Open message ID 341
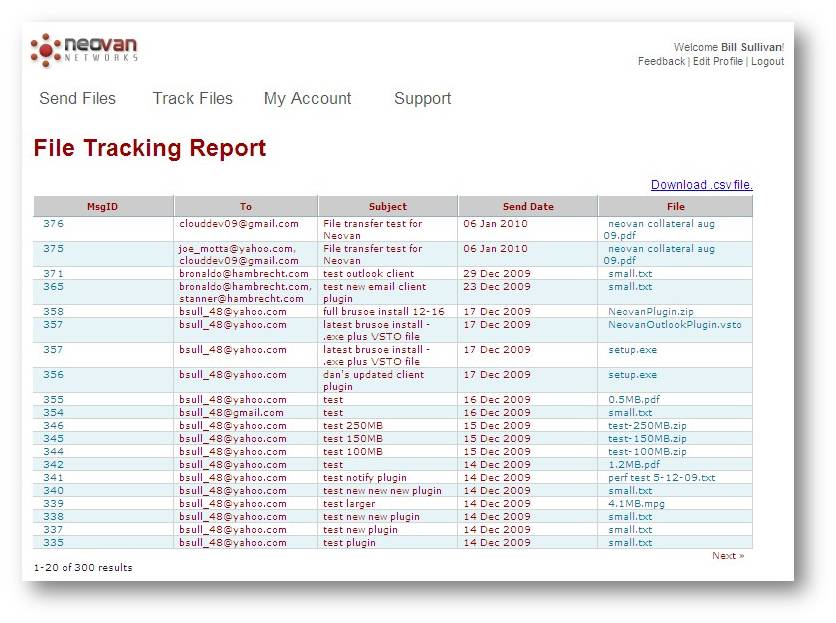This screenshot has width=836, height=623. click(x=53, y=477)
